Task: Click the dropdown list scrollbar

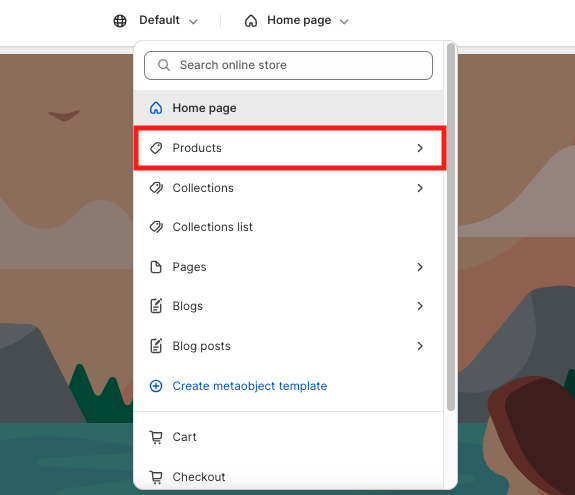Action: coord(451,227)
